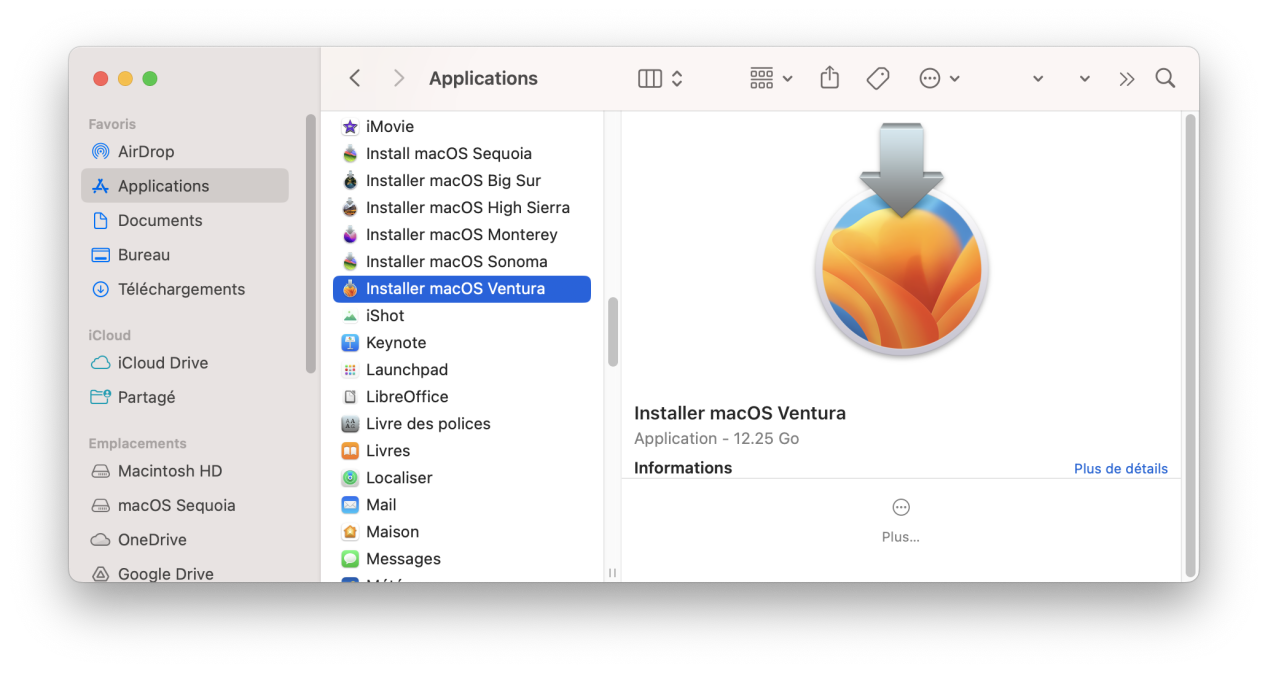Select the Livres app
Screen dimensions: 1268x673
[462, 451]
